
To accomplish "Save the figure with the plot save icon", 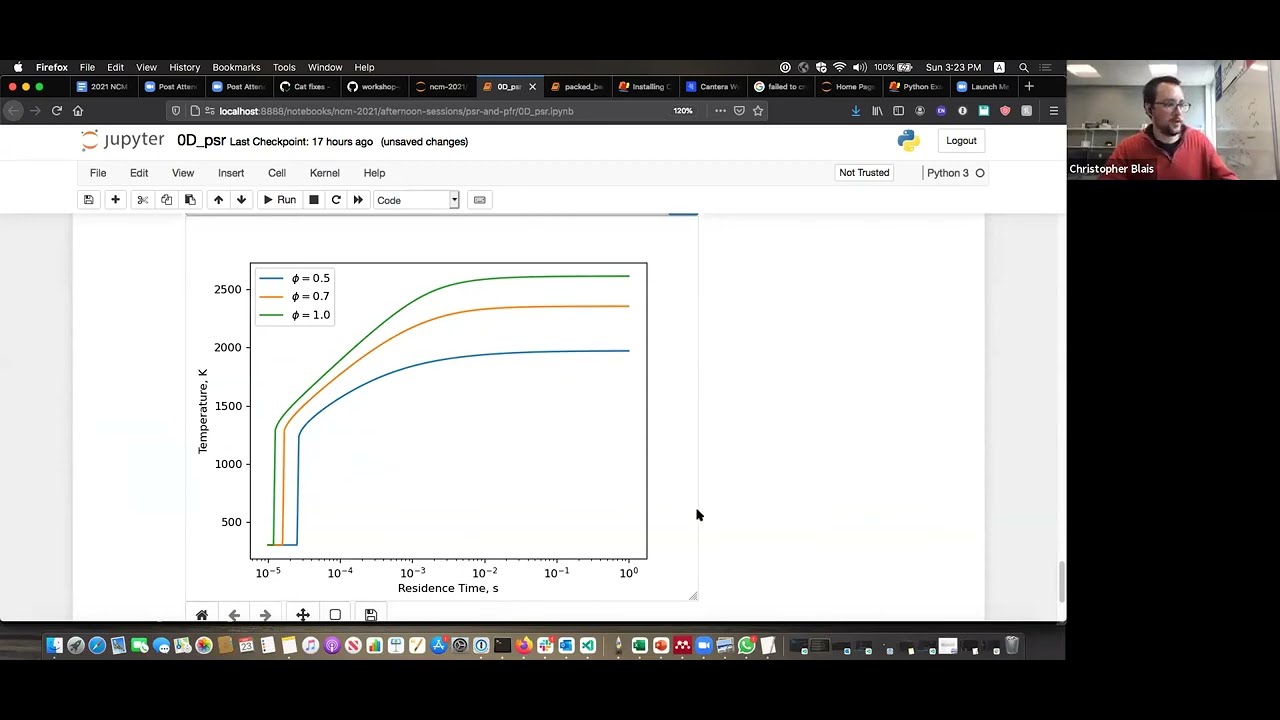I will 370,614.
